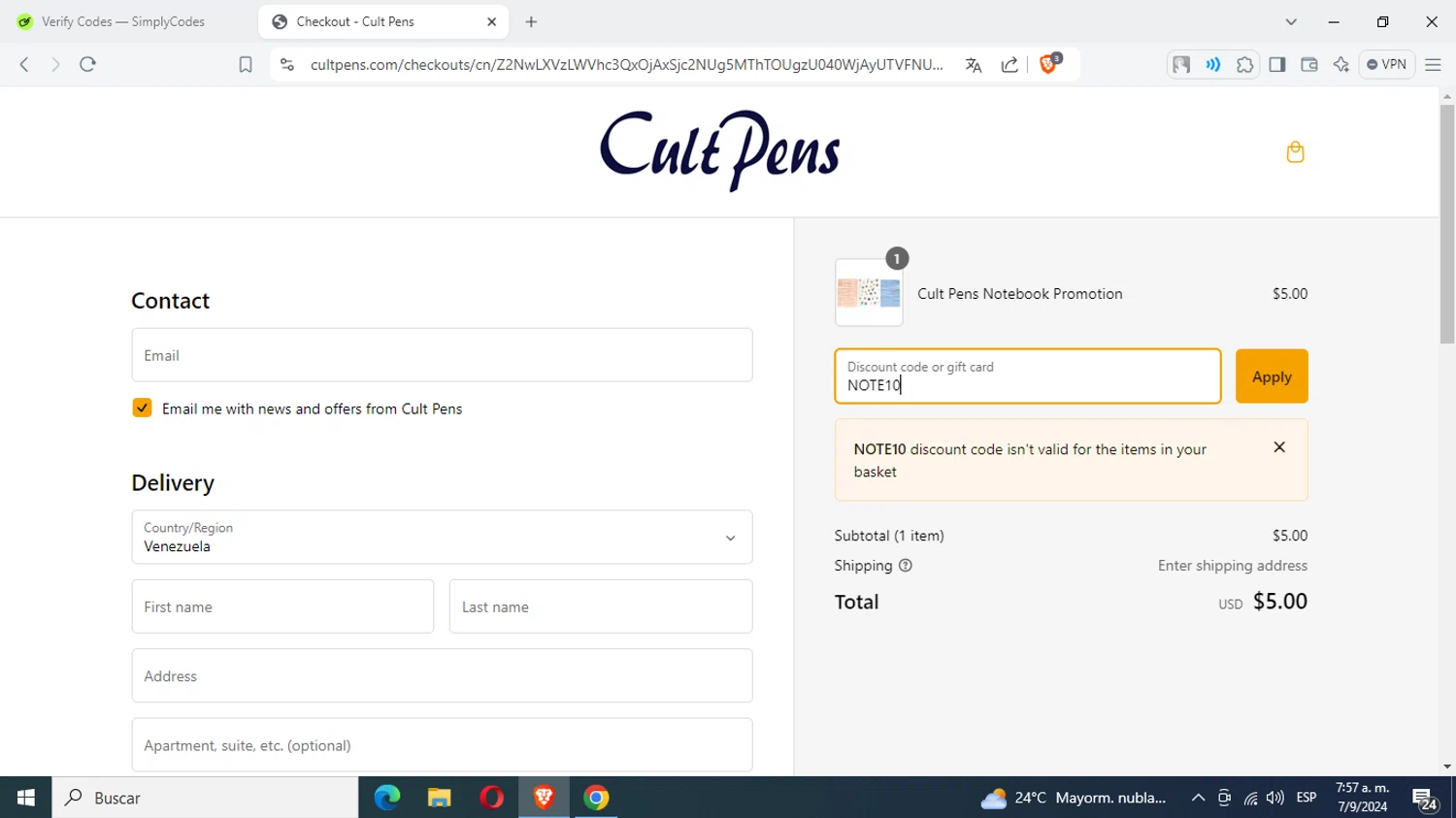This screenshot has width=1456, height=818.
Task: Click the ESP language indicator
Action: pyautogui.click(x=1307, y=798)
